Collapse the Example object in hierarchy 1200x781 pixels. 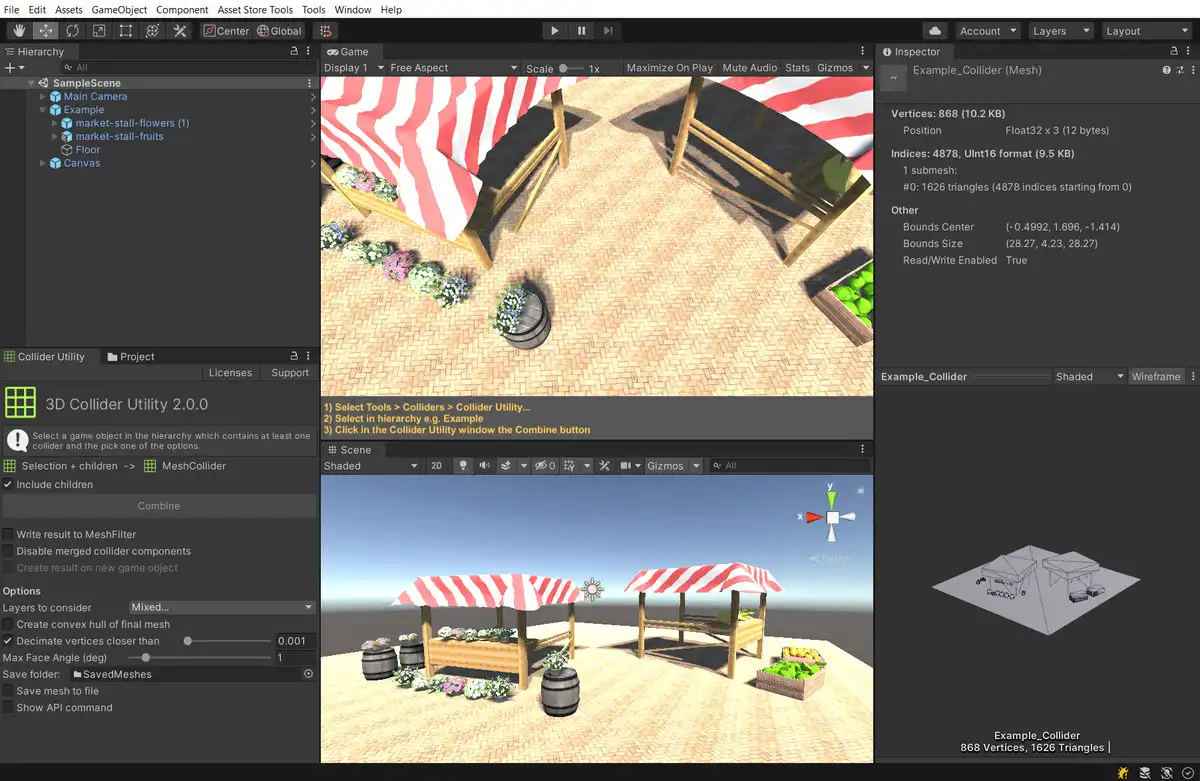click(43, 110)
